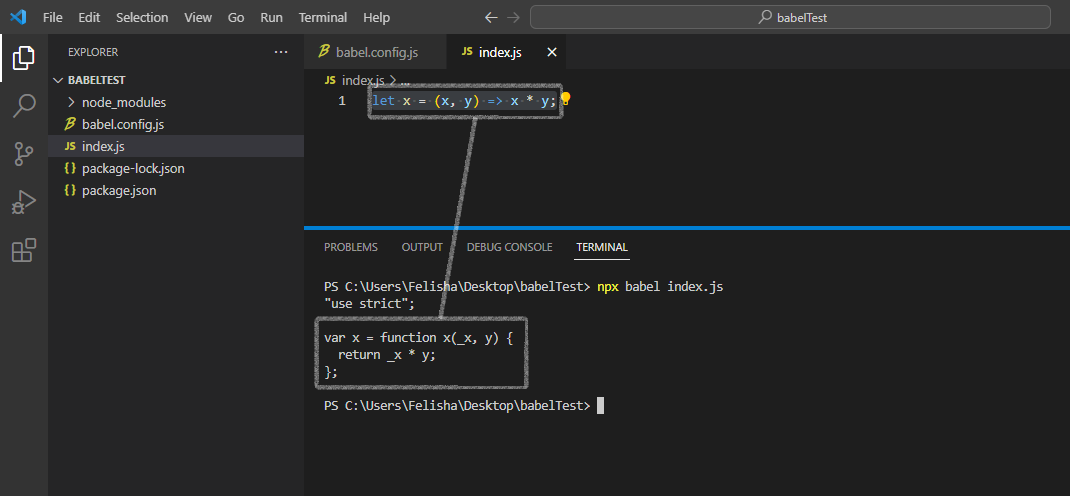Switch to the OUTPUT panel tab
Screen dimensions: 1070x497
pyautogui.click(x=422, y=247)
